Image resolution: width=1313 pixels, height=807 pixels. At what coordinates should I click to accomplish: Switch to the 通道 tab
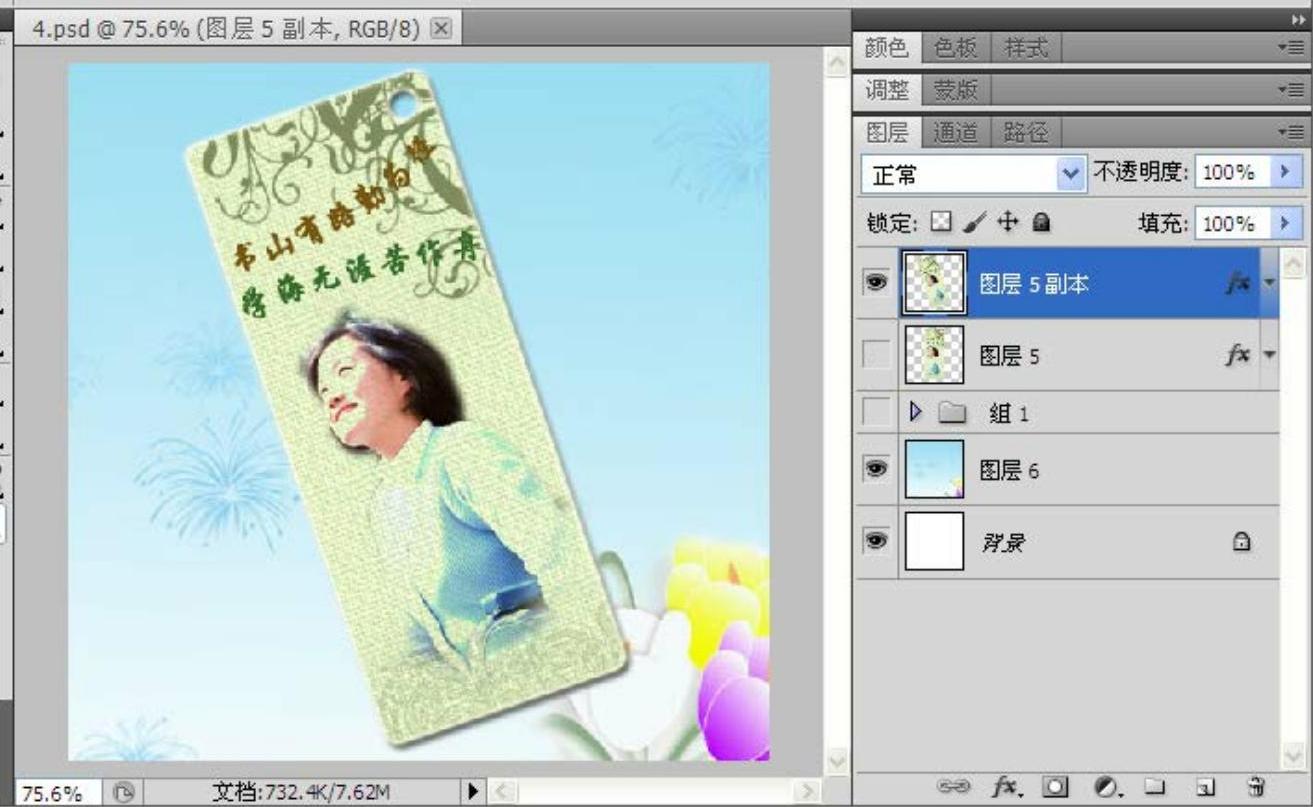tap(953, 131)
